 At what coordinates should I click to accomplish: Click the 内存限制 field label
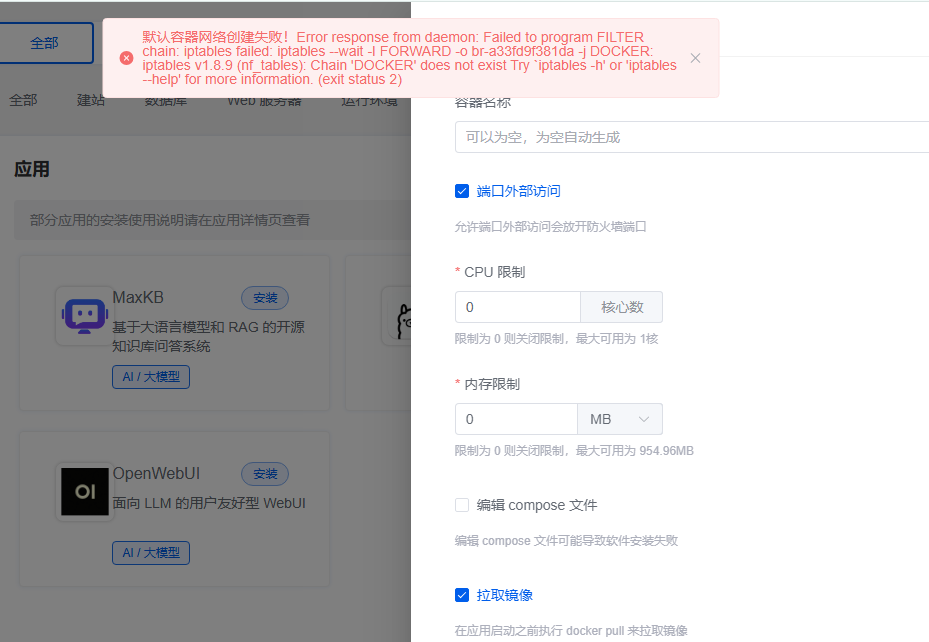coord(492,384)
